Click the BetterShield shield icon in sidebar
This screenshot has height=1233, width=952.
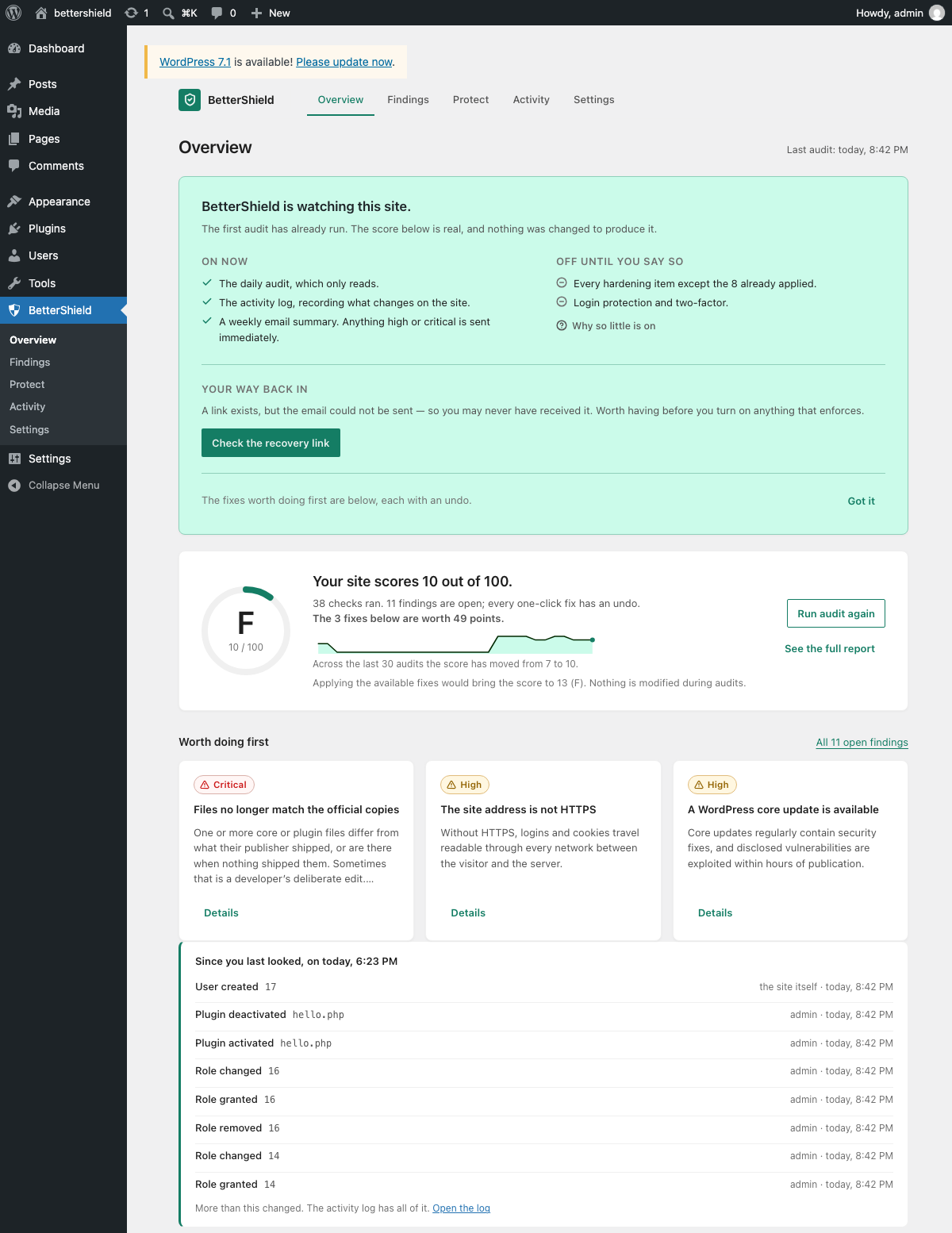[x=14, y=310]
